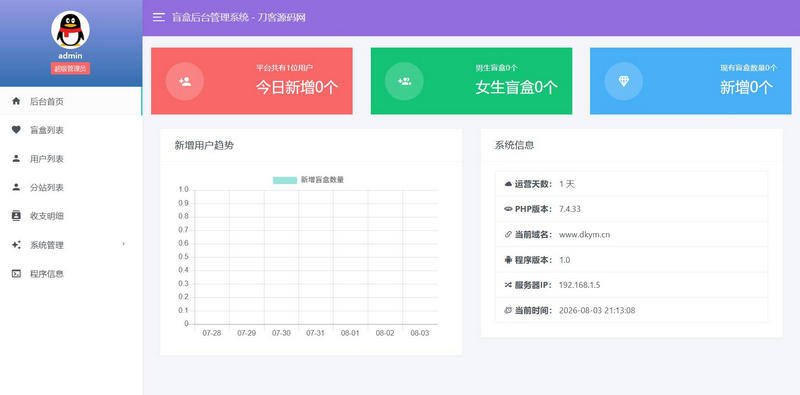
Task: Click the group icon on green card
Action: point(404,81)
